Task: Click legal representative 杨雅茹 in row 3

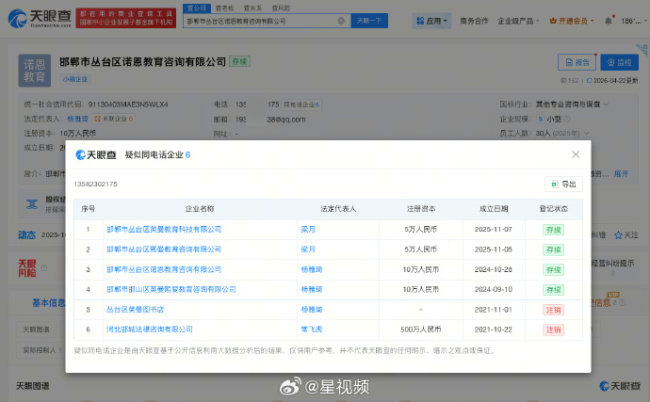Action: click(311, 270)
